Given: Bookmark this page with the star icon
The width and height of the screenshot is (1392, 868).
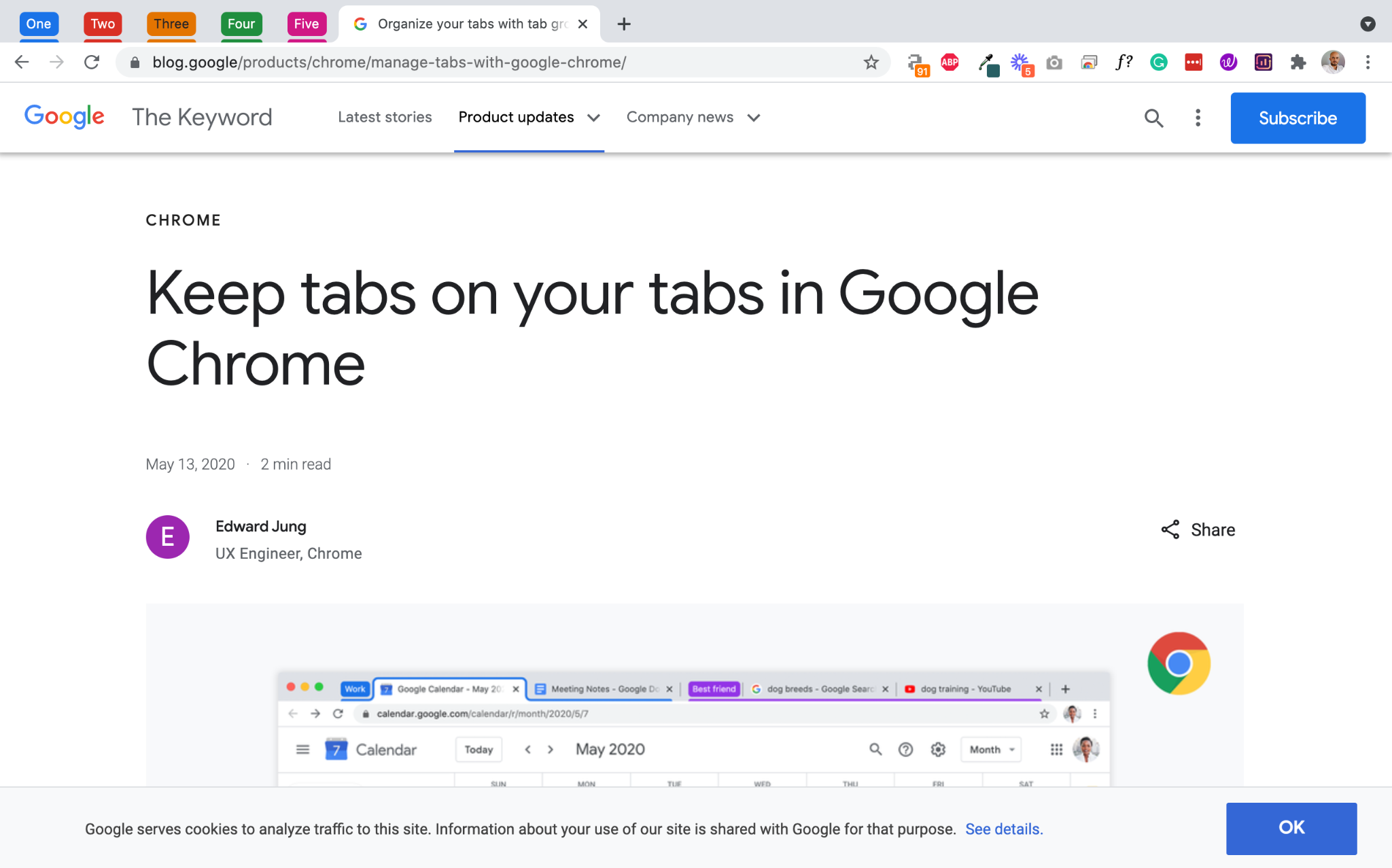Looking at the screenshot, I should pos(871,63).
